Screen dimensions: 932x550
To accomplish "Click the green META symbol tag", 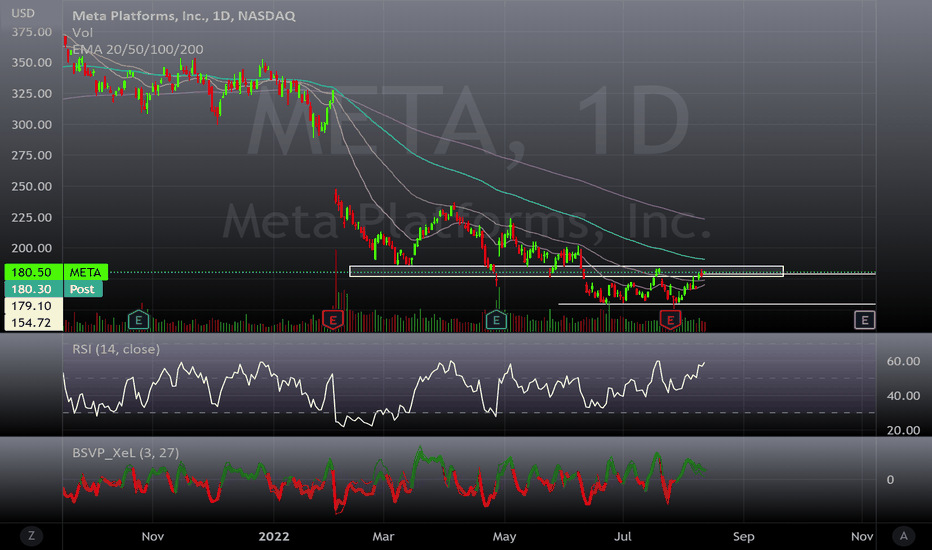I will tap(86, 272).
